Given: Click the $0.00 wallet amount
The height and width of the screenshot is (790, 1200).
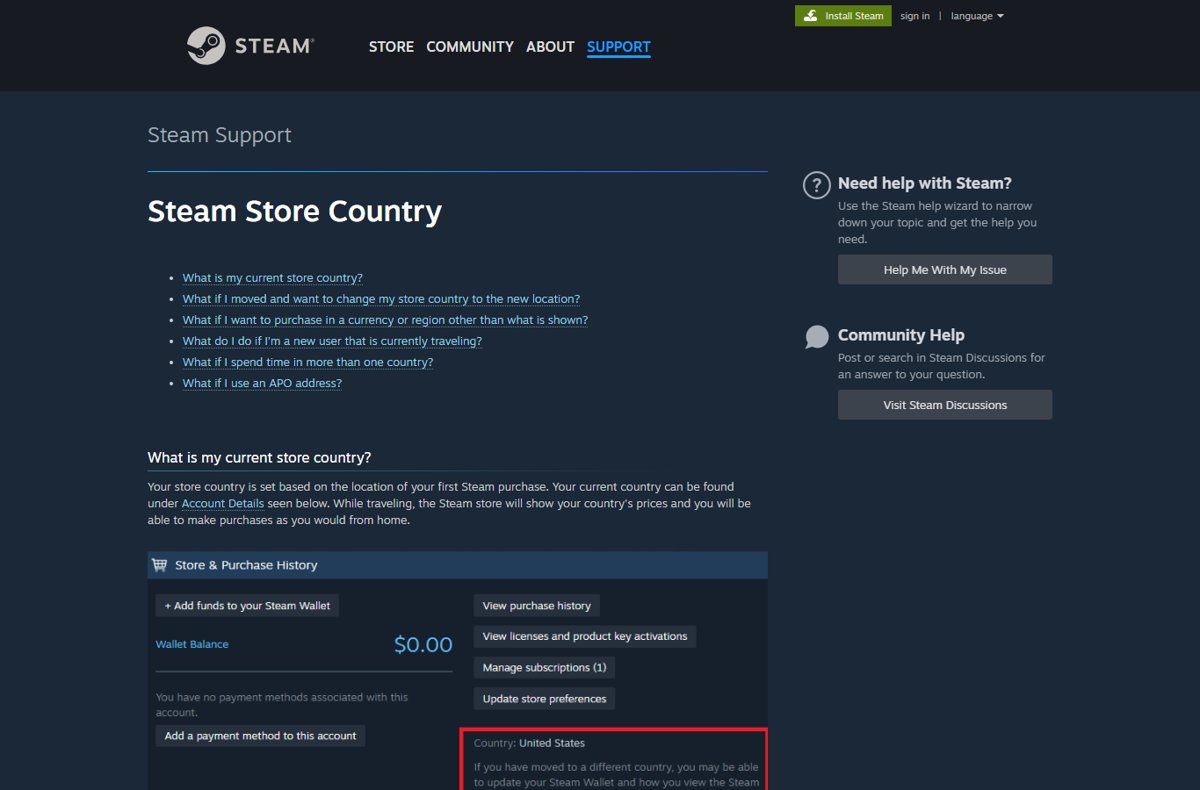Looking at the screenshot, I should pos(423,645).
